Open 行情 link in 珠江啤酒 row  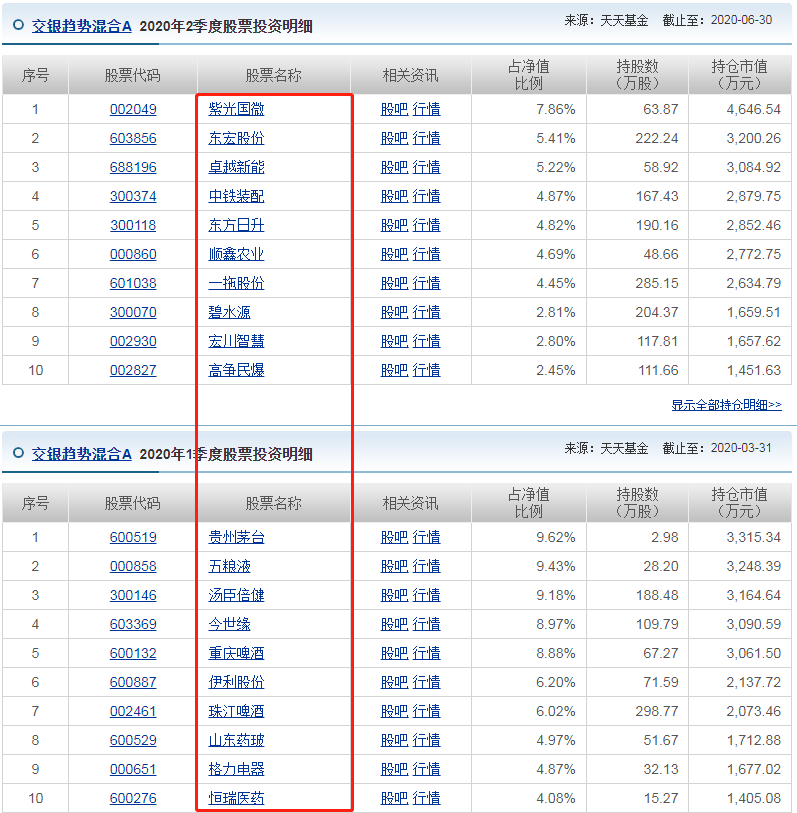pos(427,711)
